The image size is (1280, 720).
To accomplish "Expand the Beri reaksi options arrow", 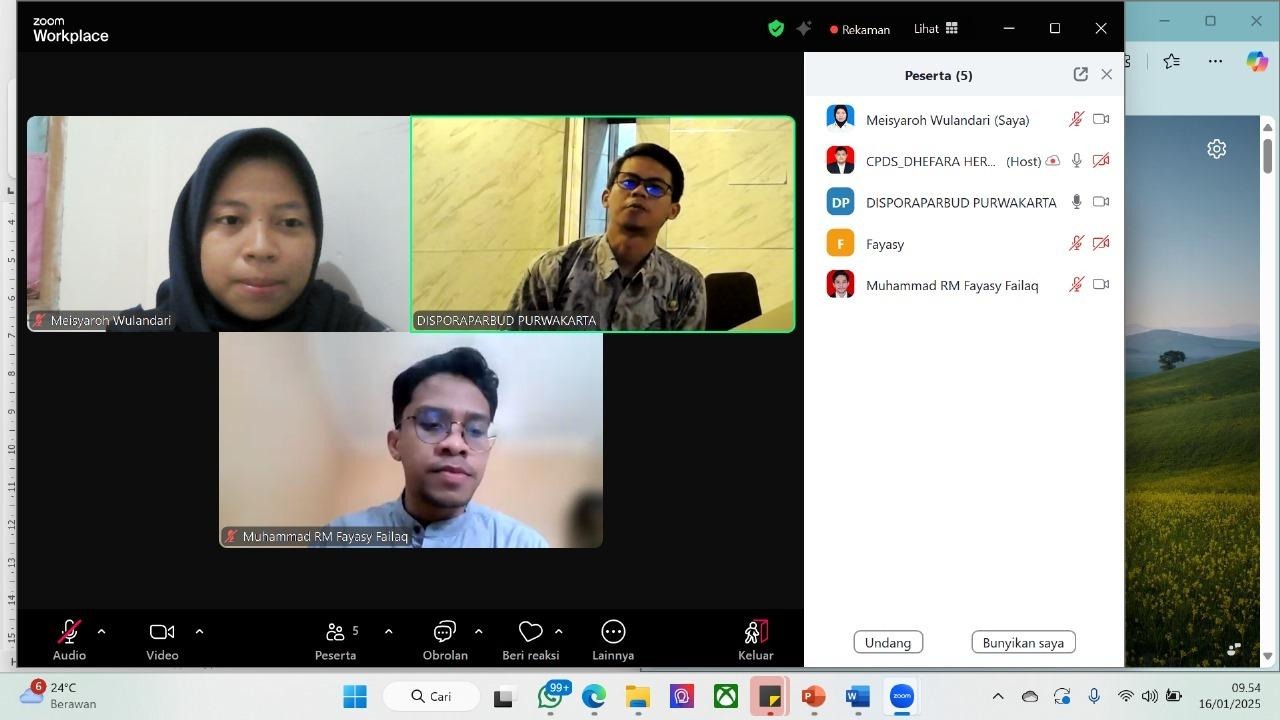I will click(558, 632).
